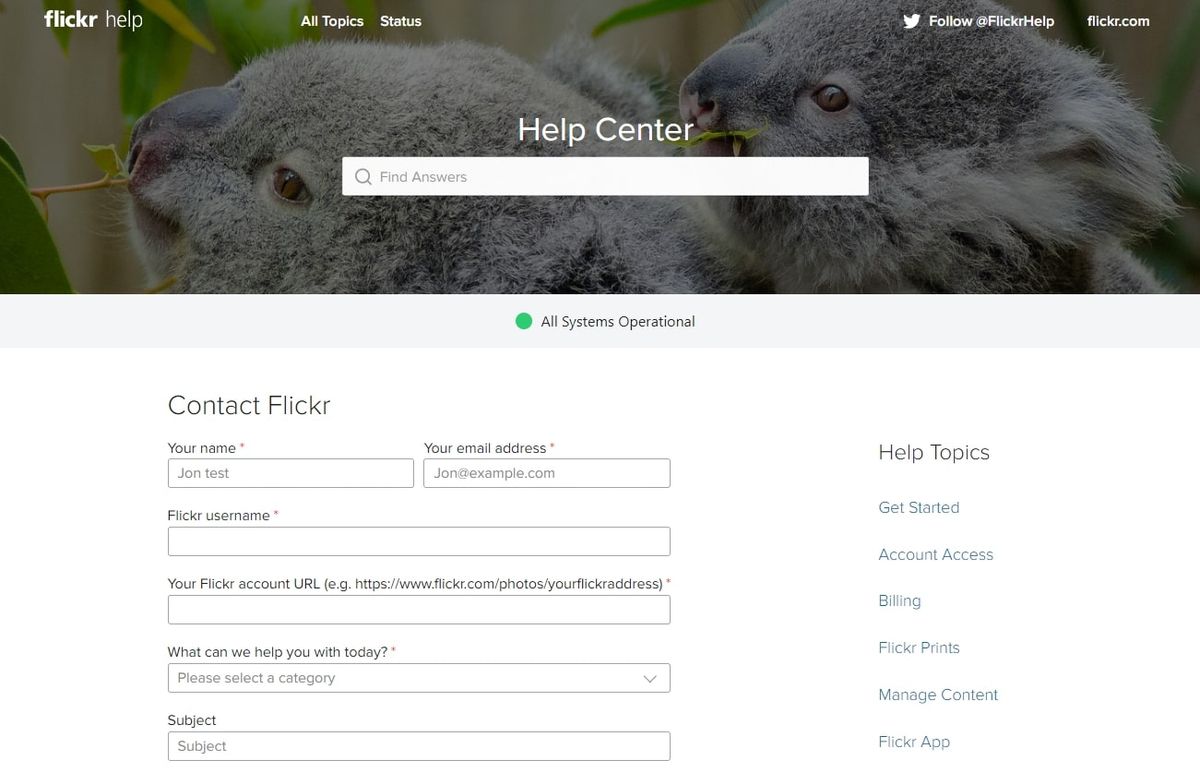Click the asterisk next to Flickr username
The height and width of the screenshot is (772, 1200).
(x=275, y=513)
